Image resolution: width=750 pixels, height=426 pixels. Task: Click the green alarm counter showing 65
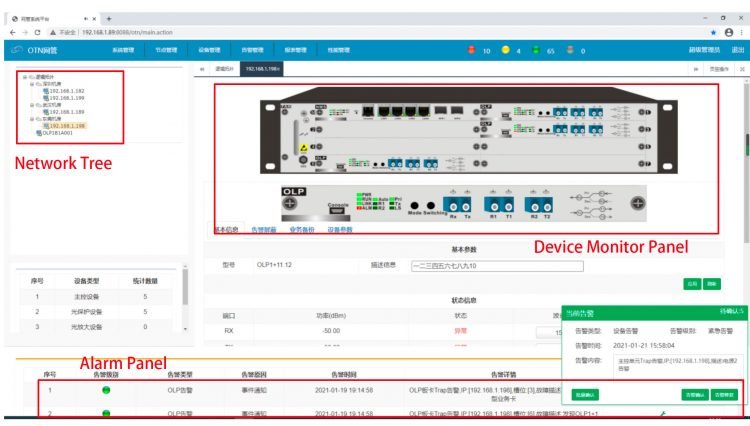click(x=539, y=50)
